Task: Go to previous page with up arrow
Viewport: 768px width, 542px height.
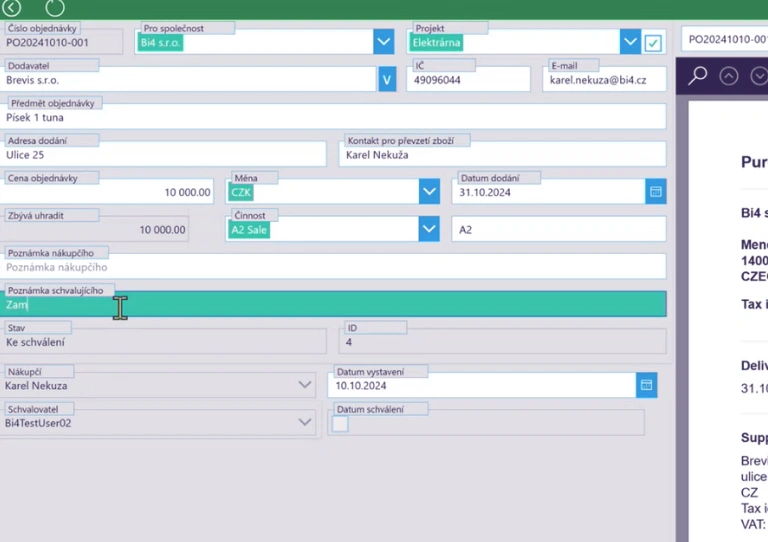Action: click(729, 76)
